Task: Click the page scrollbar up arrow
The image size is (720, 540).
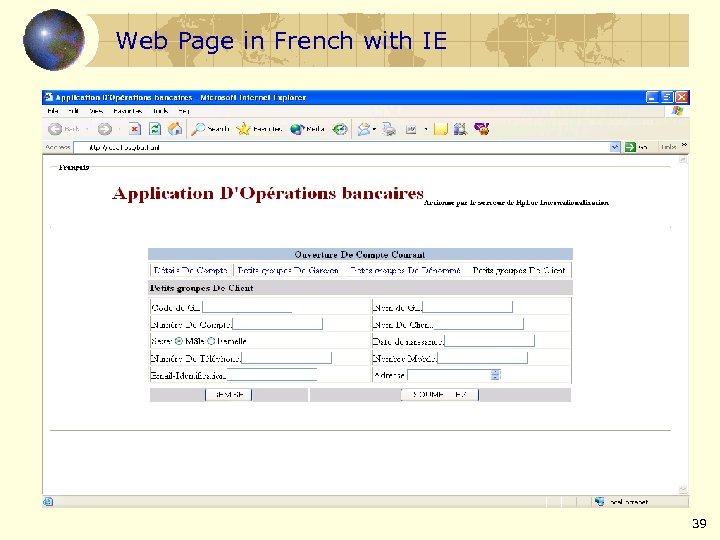Action: point(683,160)
